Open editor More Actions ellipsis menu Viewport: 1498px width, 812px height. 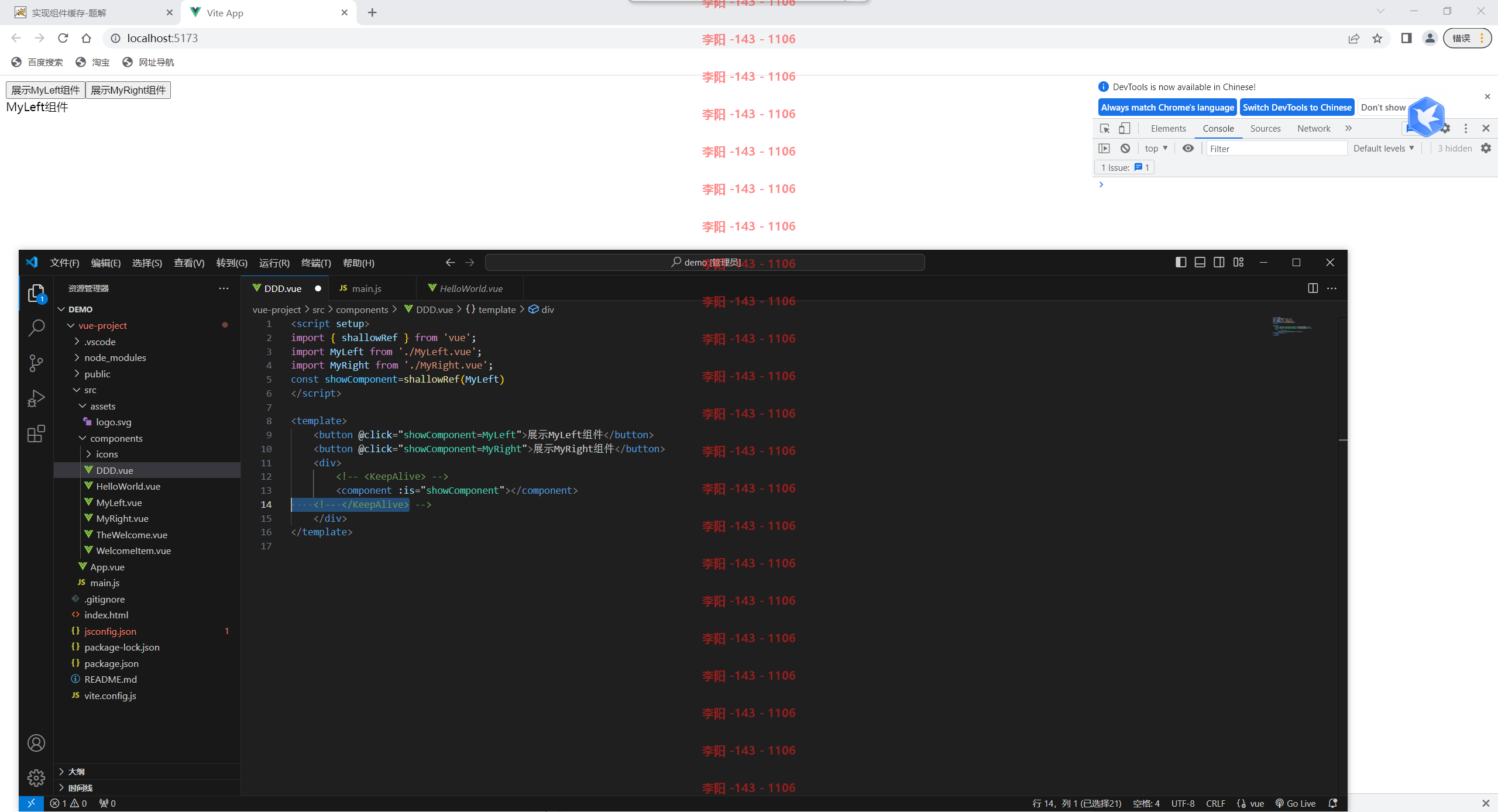pos(1332,288)
